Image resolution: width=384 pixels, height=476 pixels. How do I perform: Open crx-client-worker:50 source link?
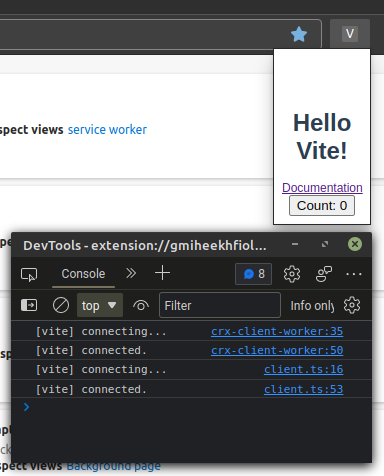click(277, 350)
